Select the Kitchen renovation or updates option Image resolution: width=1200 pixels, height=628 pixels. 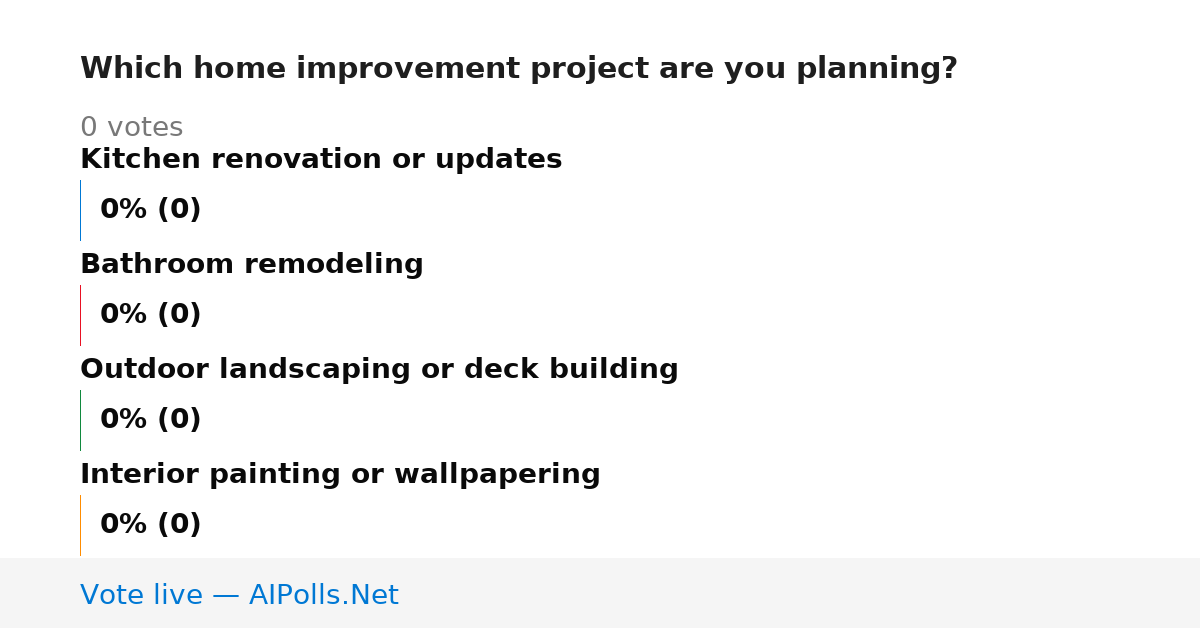point(321,159)
